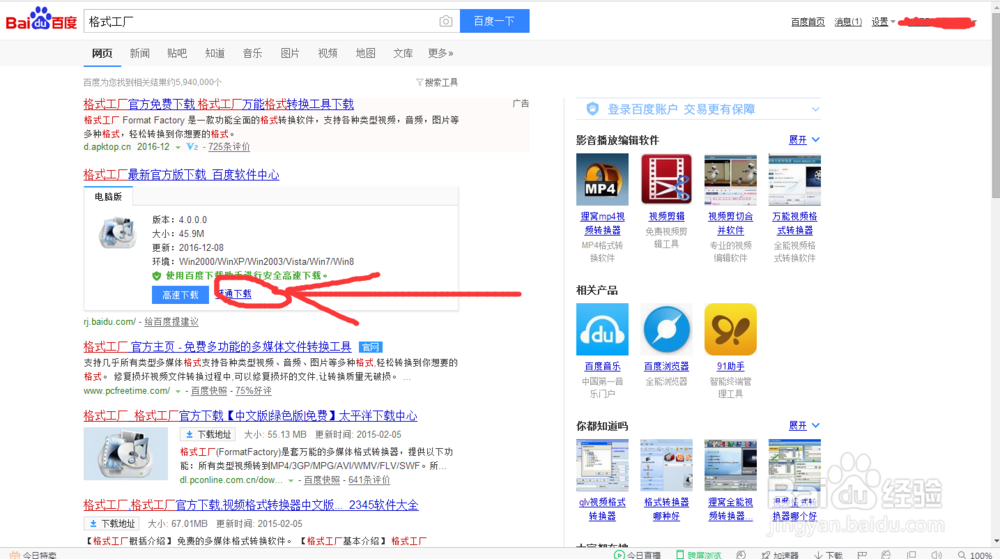This screenshot has height=559, width=1000.
Task: Expand the 你都知道吗 section with 展开
Action: tap(804, 425)
